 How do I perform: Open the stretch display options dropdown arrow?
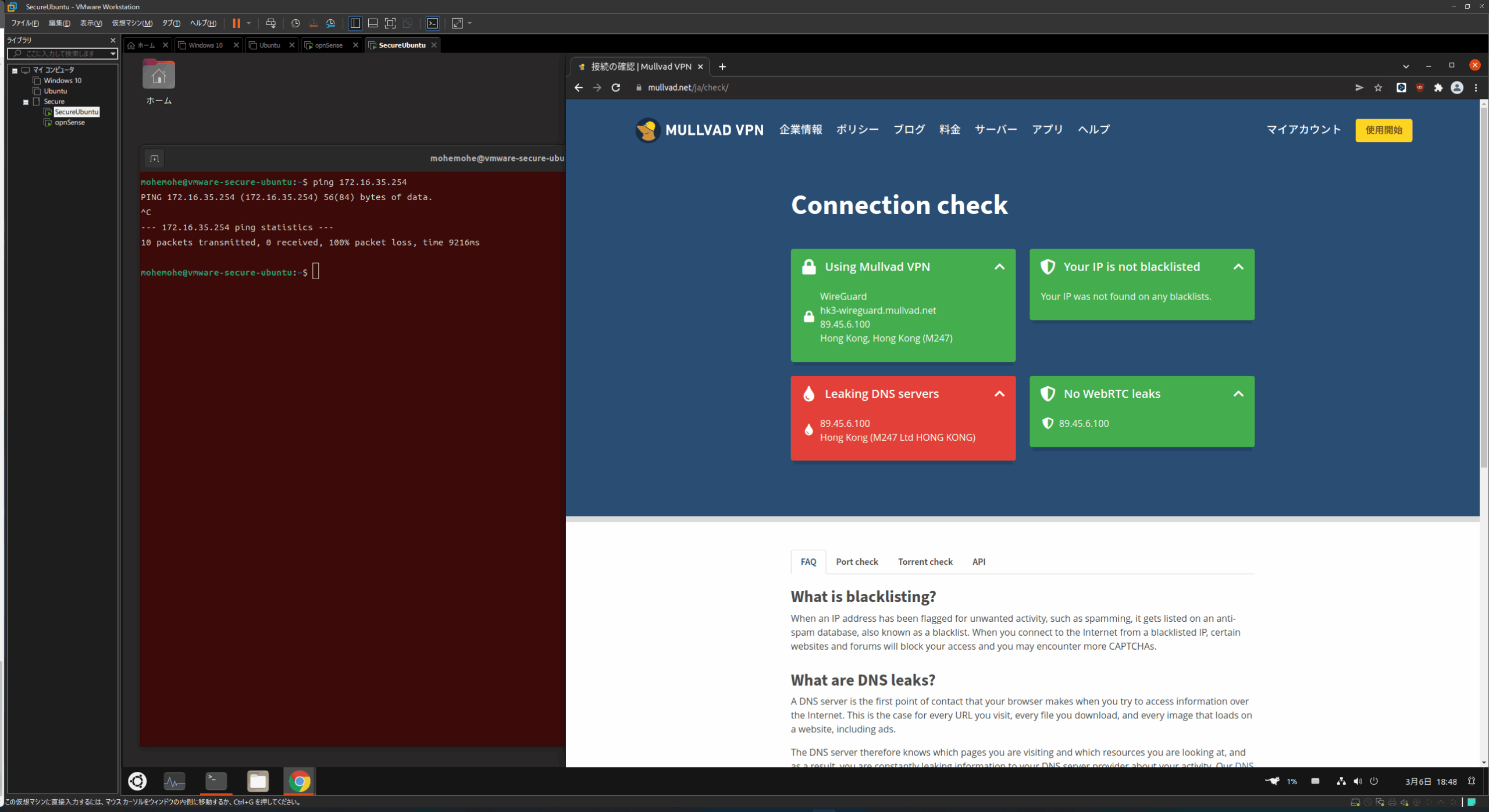tap(470, 23)
